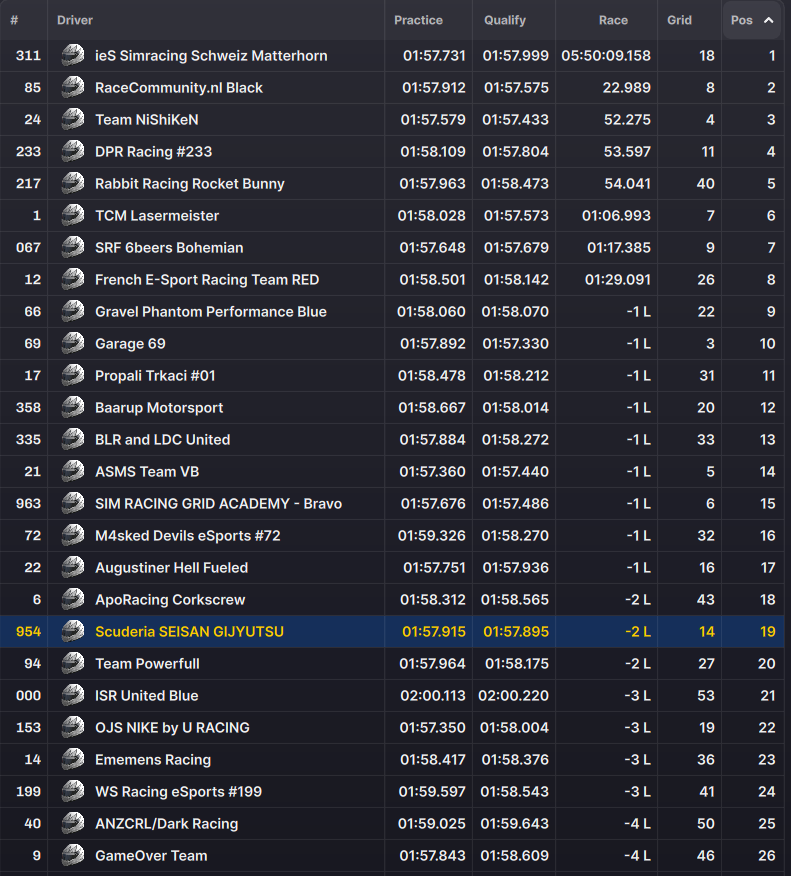Click helmet icon for SIM RACING GRID ACADEMY - Bravo
791x876 pixels.
coord(73,503)
